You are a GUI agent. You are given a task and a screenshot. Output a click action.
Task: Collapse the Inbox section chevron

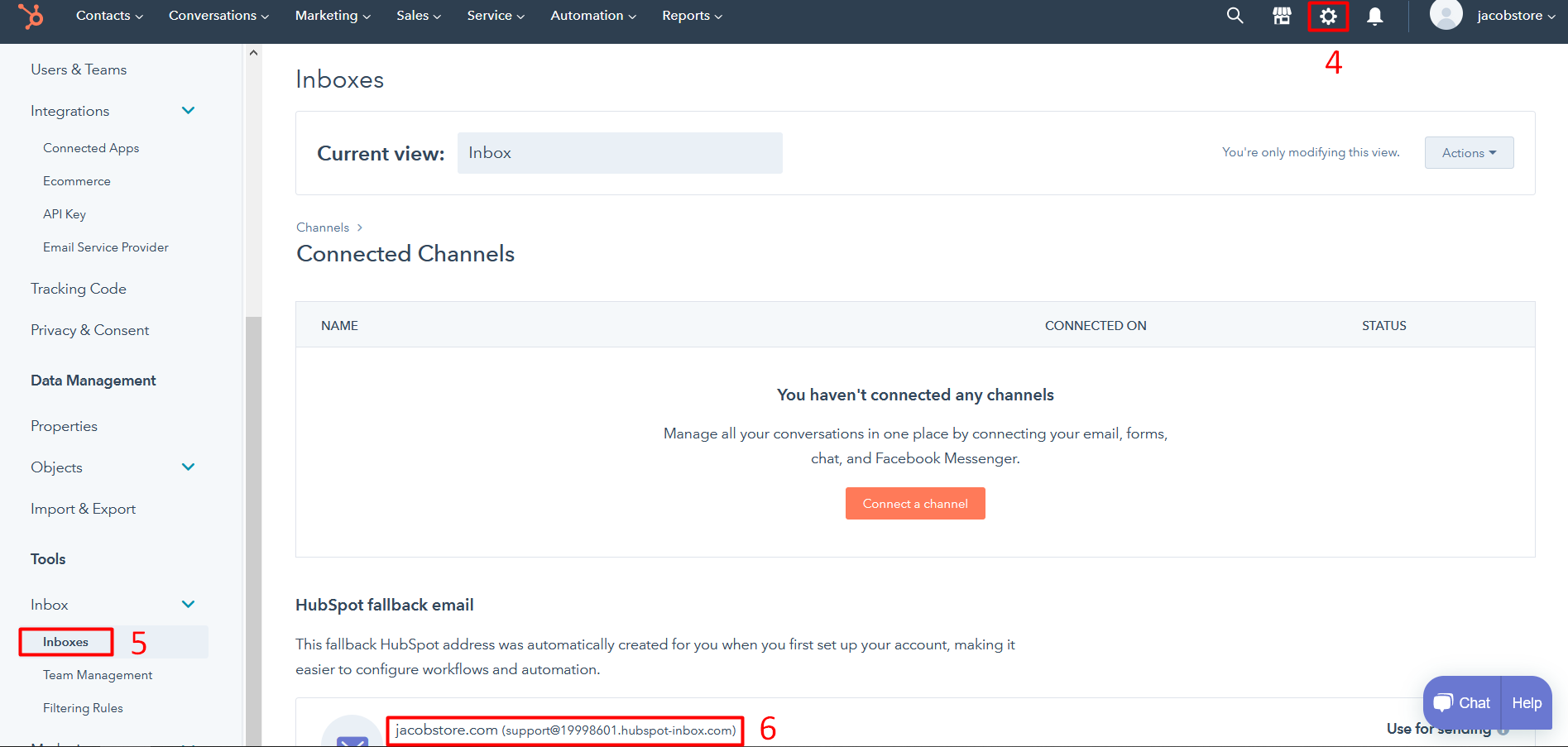[188, 605]
